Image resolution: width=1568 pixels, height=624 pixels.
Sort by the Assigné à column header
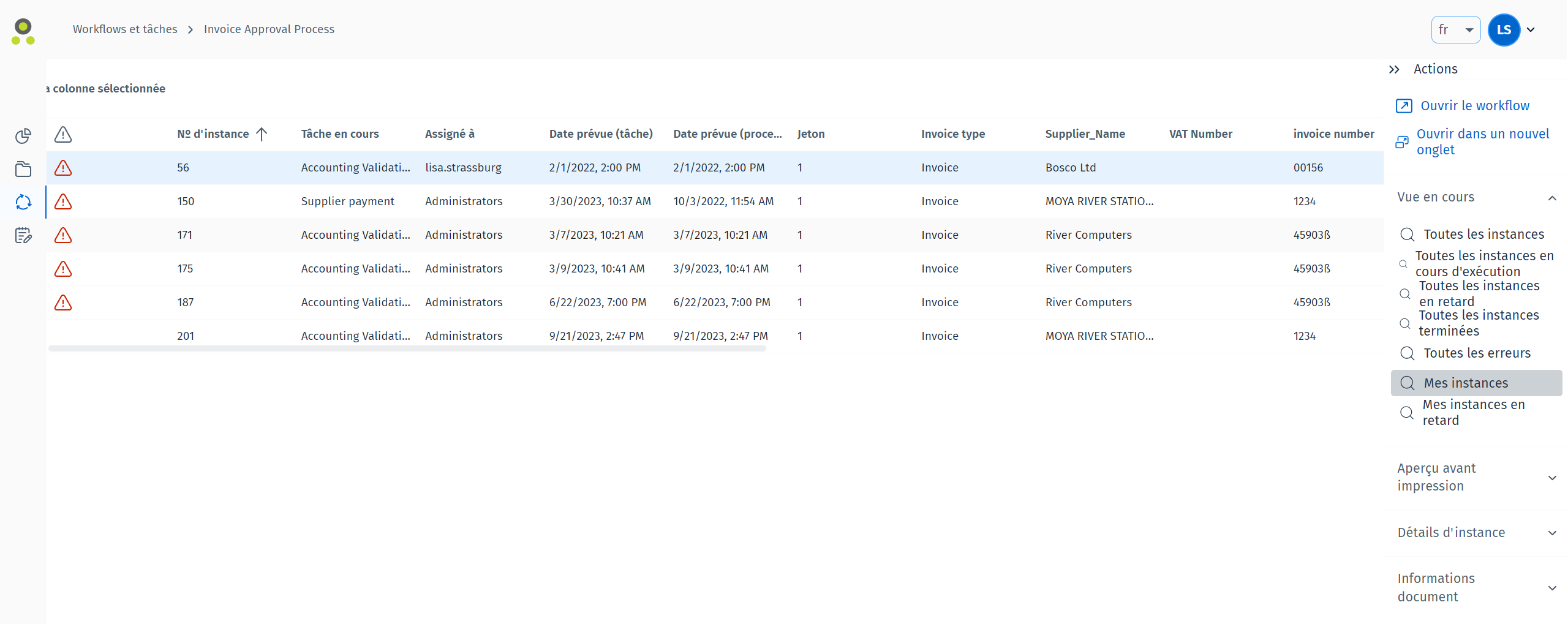coord(450,134)
